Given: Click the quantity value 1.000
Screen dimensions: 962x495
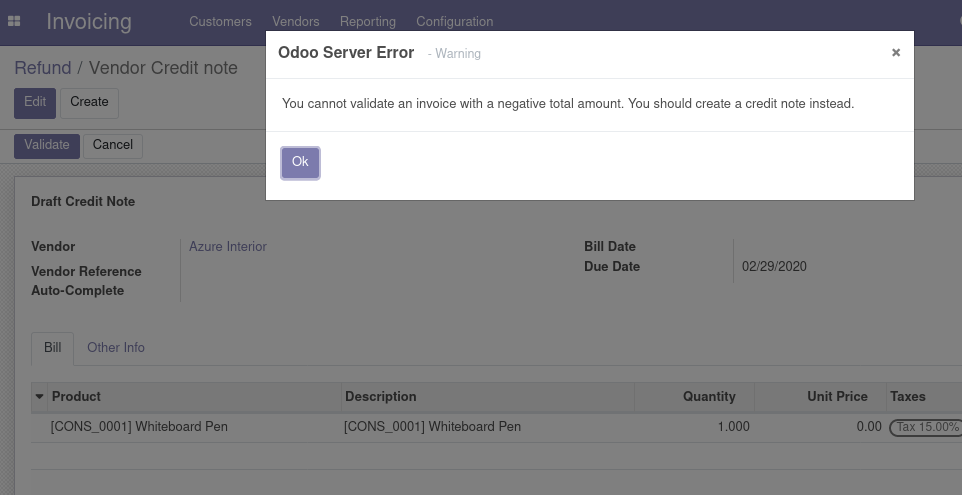Looking at the screenshot, I should [734, 427].
